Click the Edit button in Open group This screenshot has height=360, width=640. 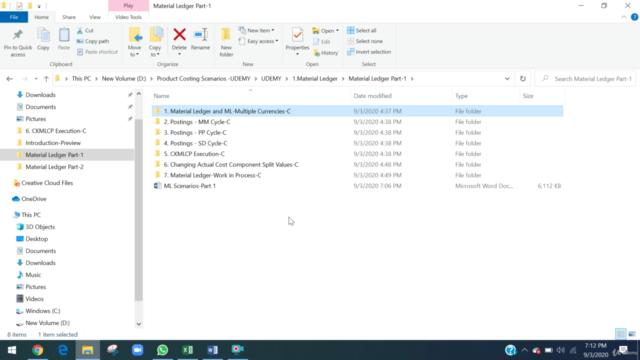(x=322, y=42)
